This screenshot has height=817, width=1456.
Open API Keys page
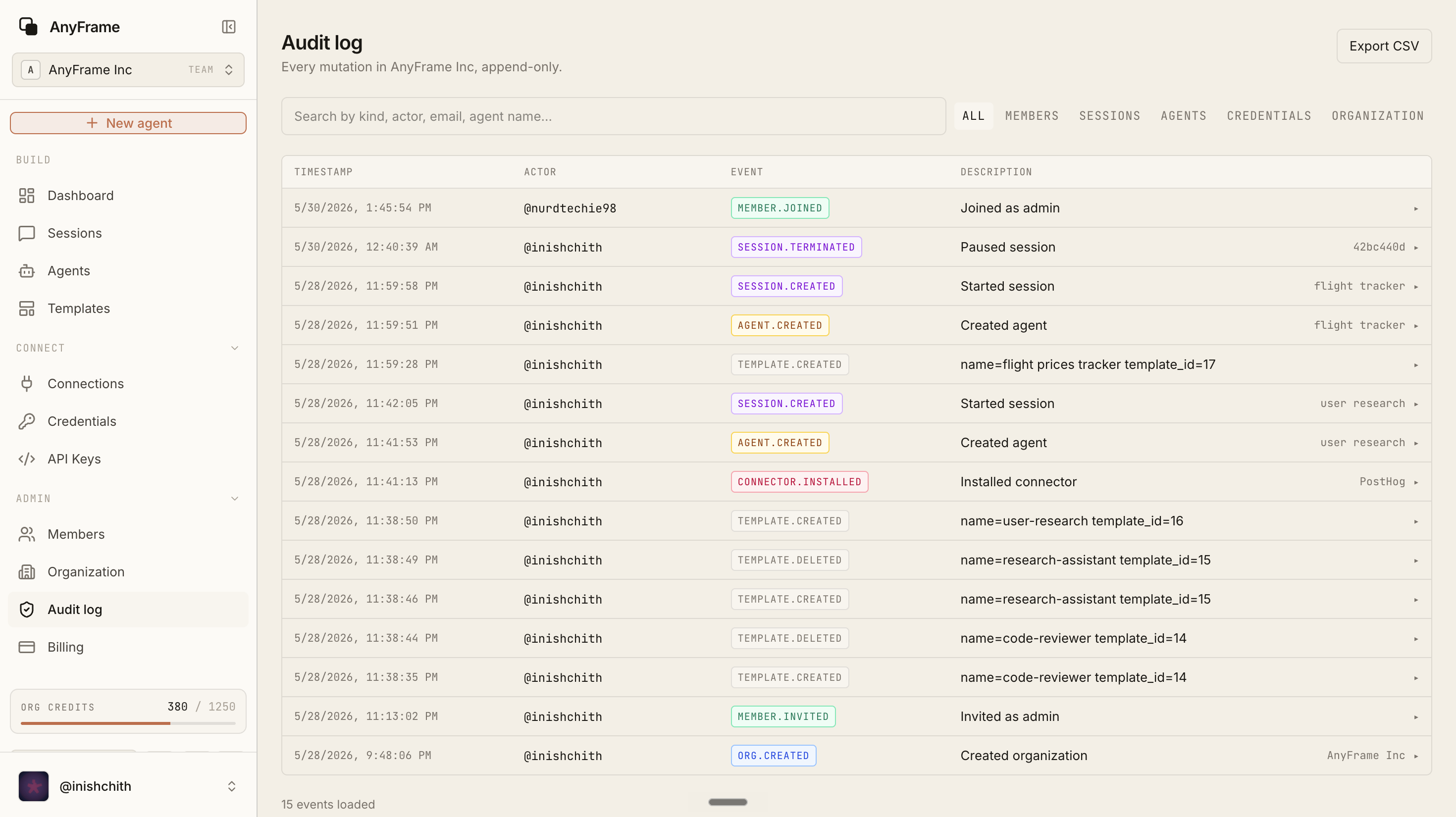[128, 459]
